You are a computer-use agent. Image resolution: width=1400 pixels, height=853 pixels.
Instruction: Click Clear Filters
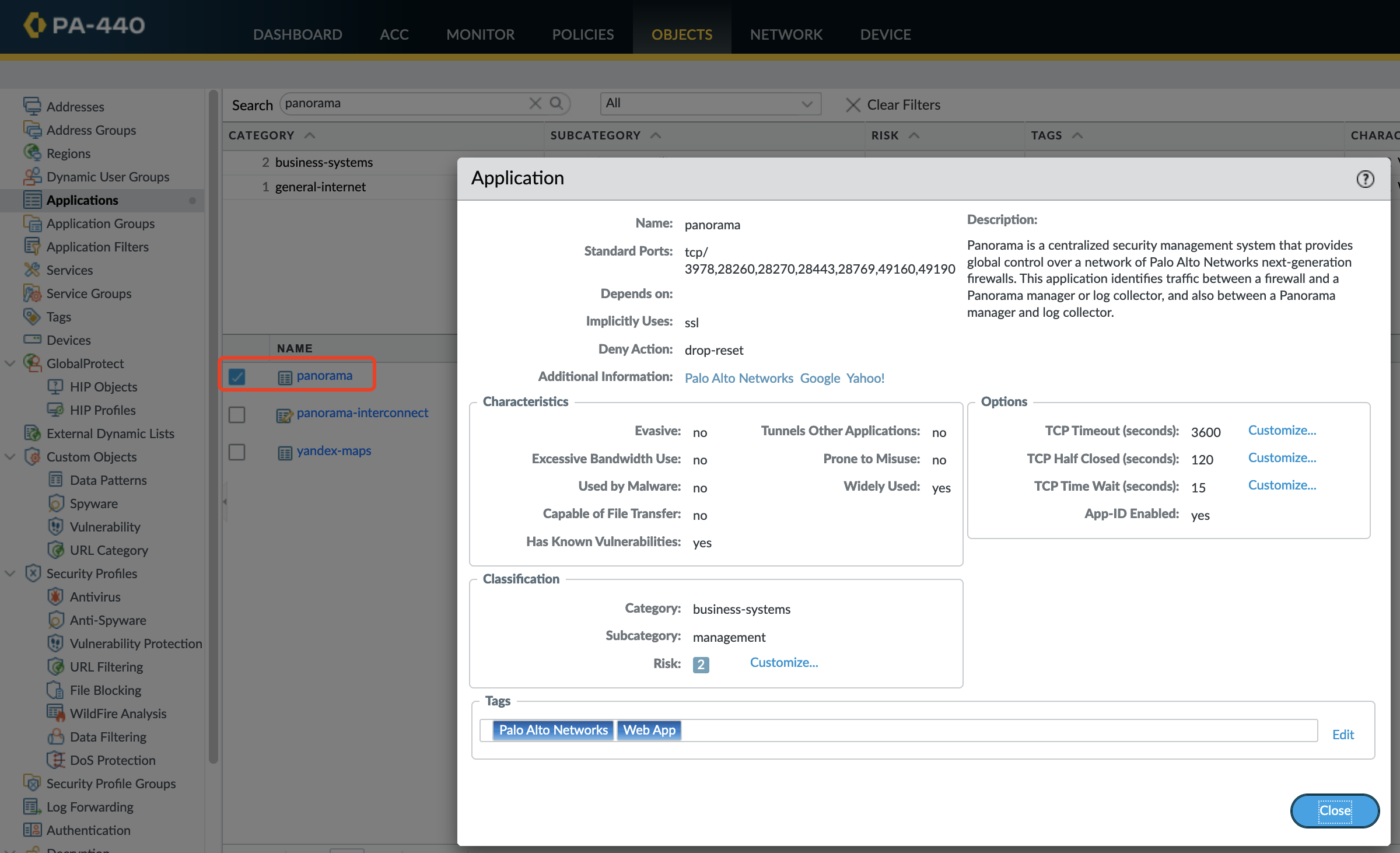coord(893,104)
